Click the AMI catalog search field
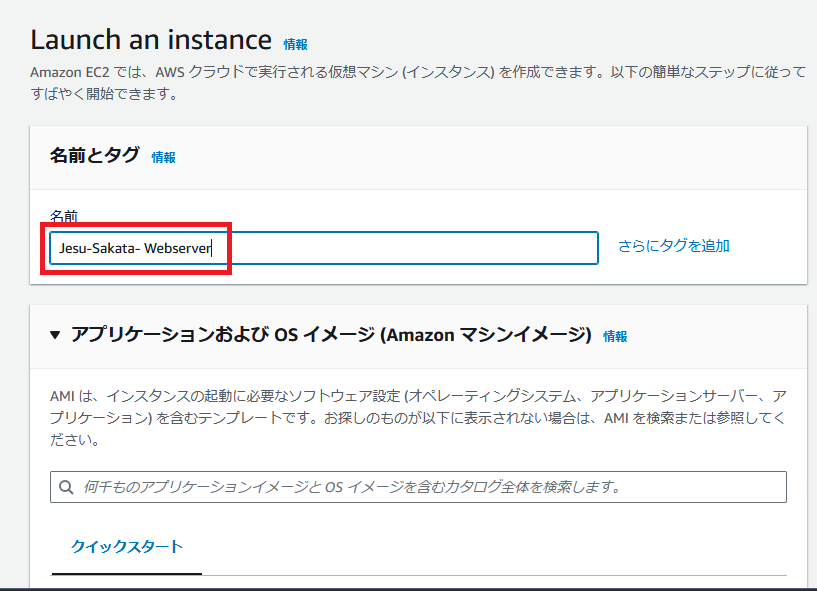817x591 pixels. click(418, 487)
